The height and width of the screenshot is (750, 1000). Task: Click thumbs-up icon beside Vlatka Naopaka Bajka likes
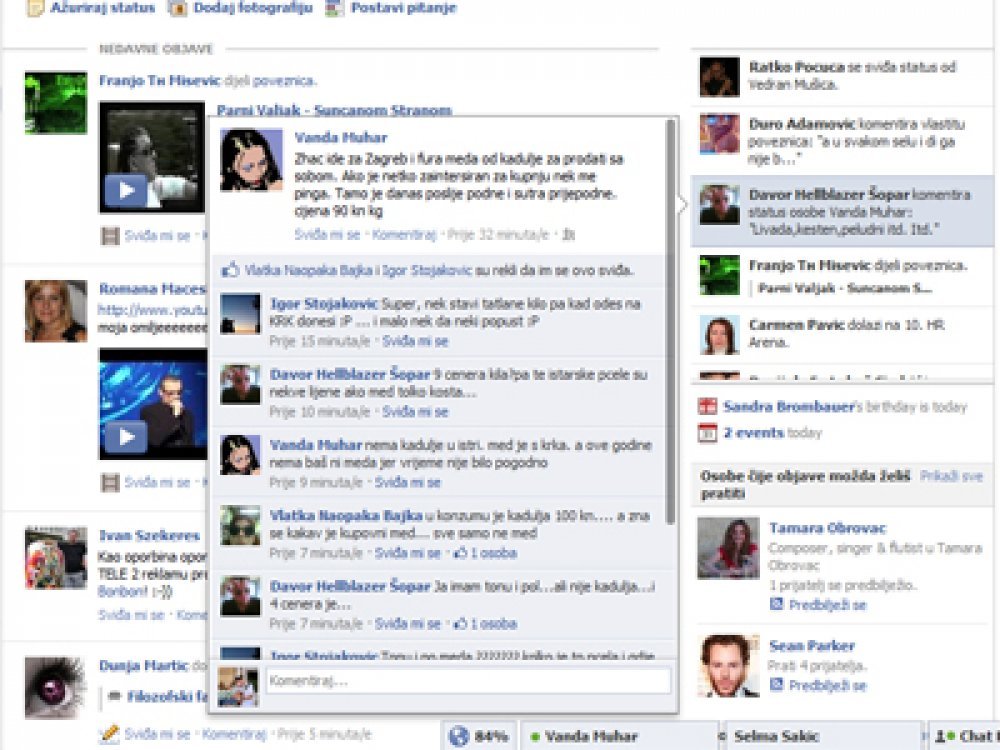coord(230,270)
